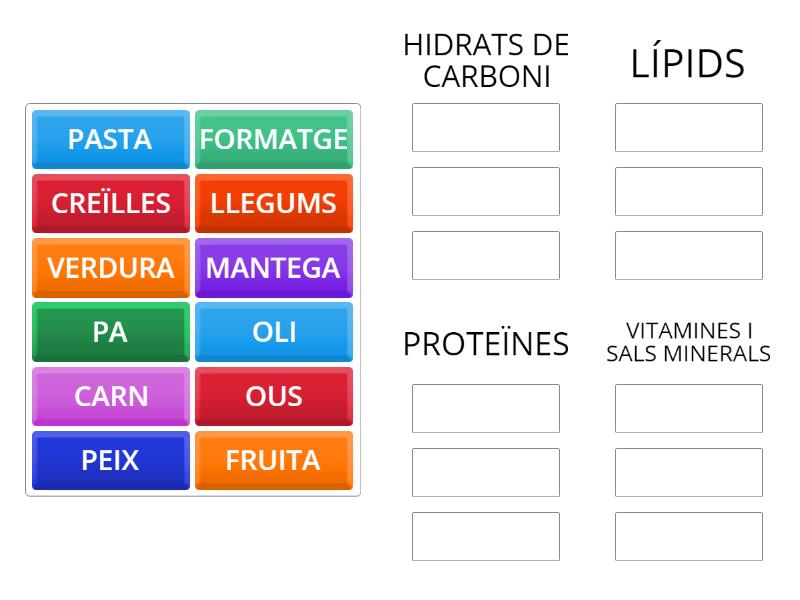Click the last PROTEÏNES slot
This screenshot has height=600, width=800.
pyautogui.click(x=486, y=537)
